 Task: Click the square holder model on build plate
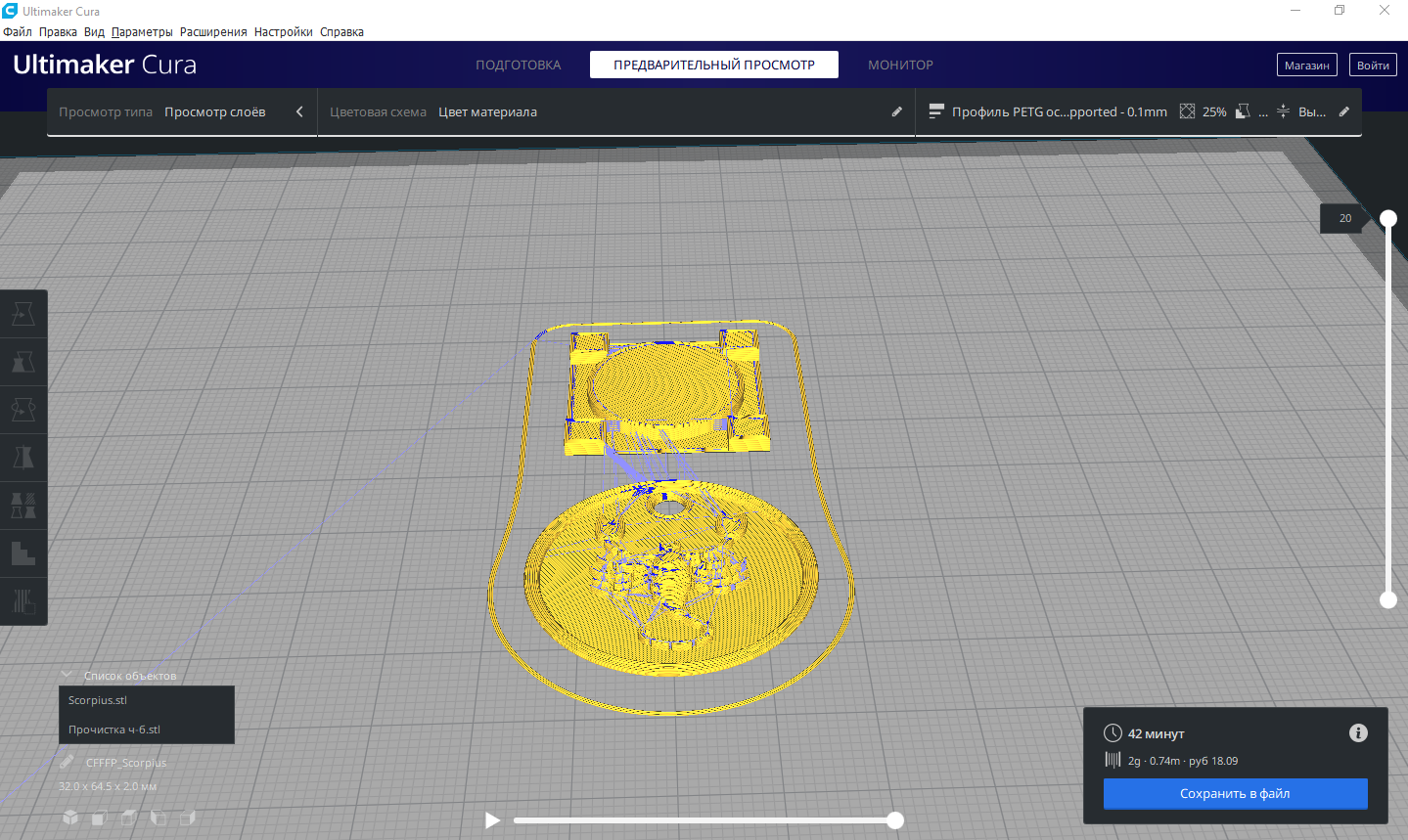coord(667,393)
